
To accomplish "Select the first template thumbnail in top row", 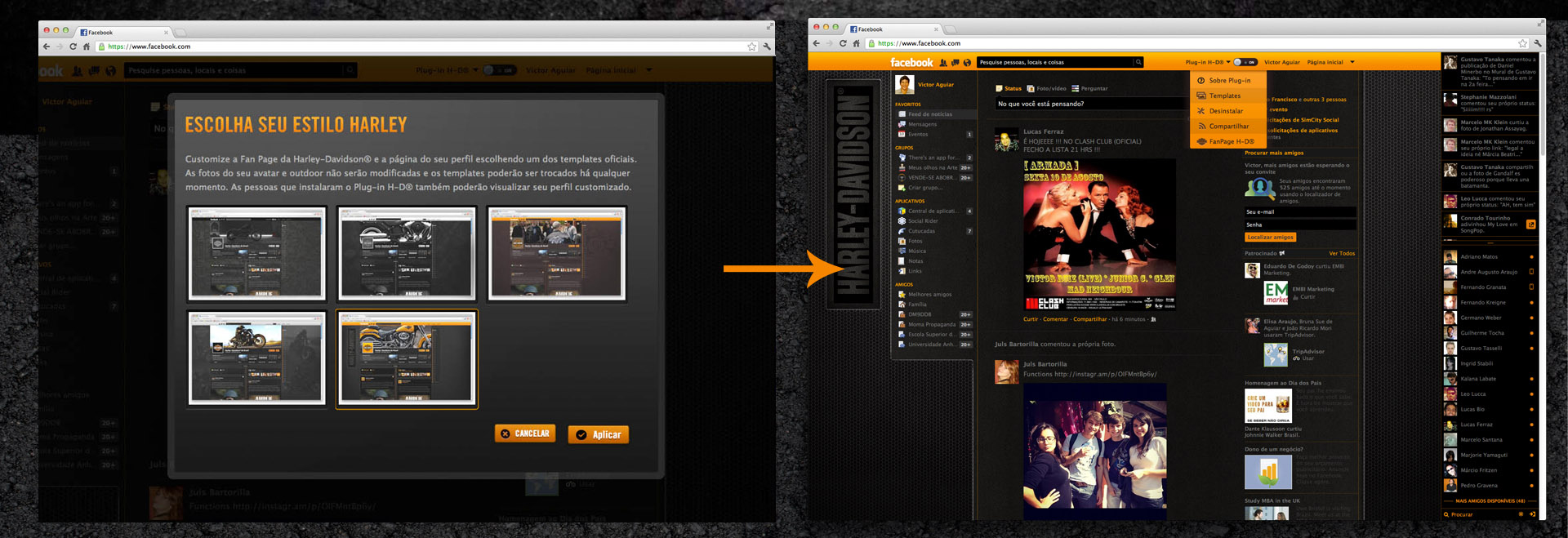I will point(256,253).
